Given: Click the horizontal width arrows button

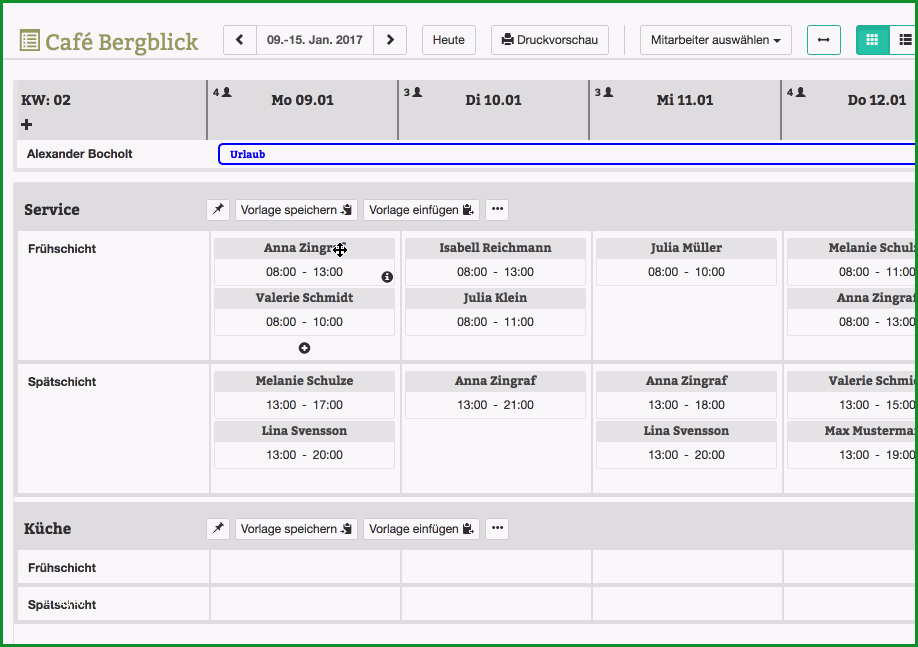Looking at the screenshot, I should [x=824, y=40].
